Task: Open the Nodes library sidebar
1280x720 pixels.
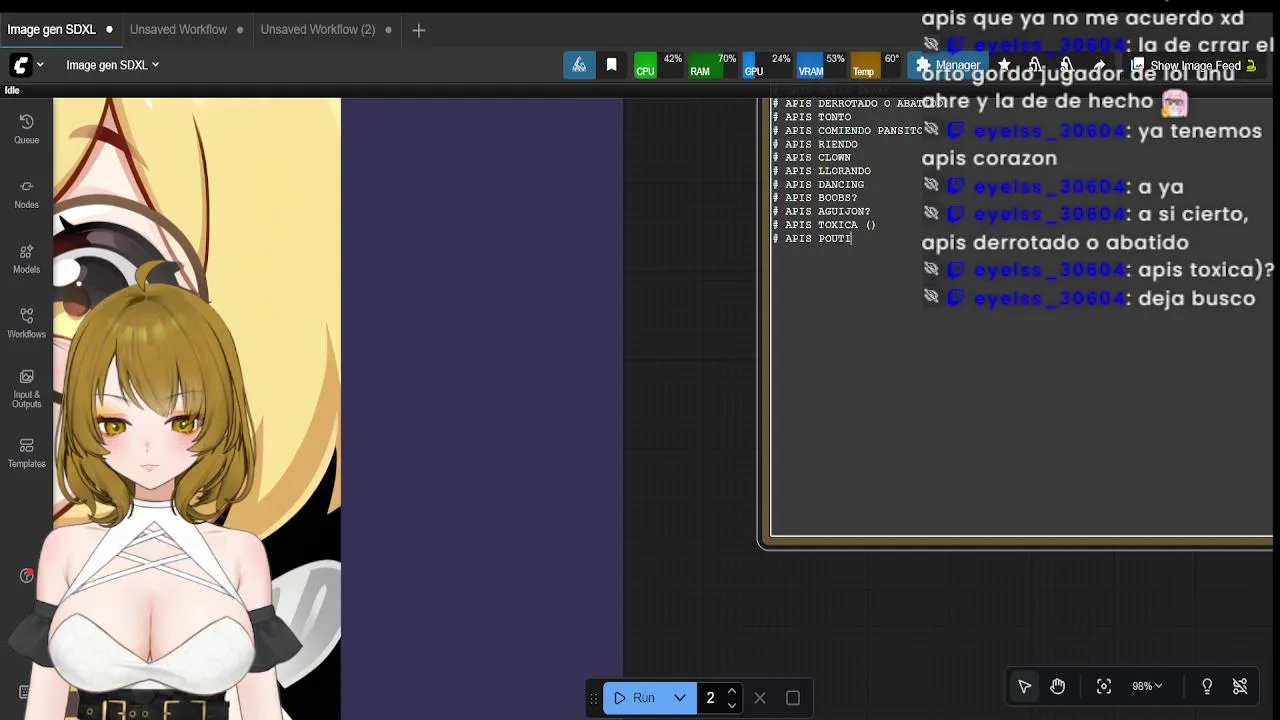Action: coord(27,194)
